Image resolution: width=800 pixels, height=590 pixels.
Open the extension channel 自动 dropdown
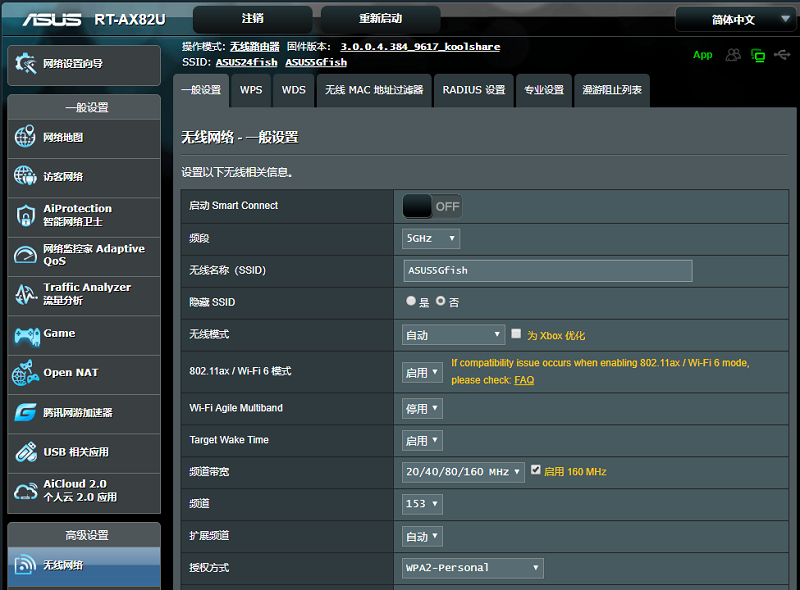point(422,536)
